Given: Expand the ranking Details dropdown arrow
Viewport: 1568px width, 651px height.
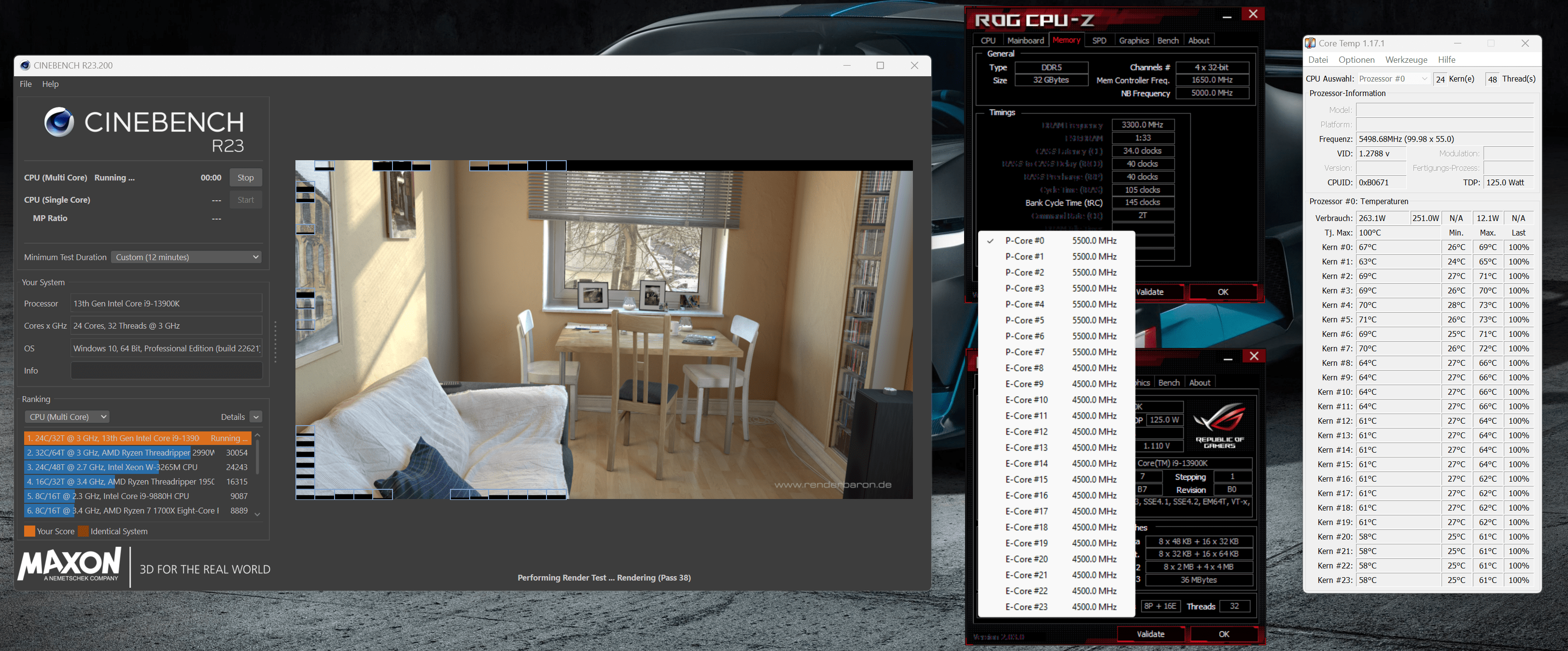Looking at the screenshot, I should click(x=256, y=417).
